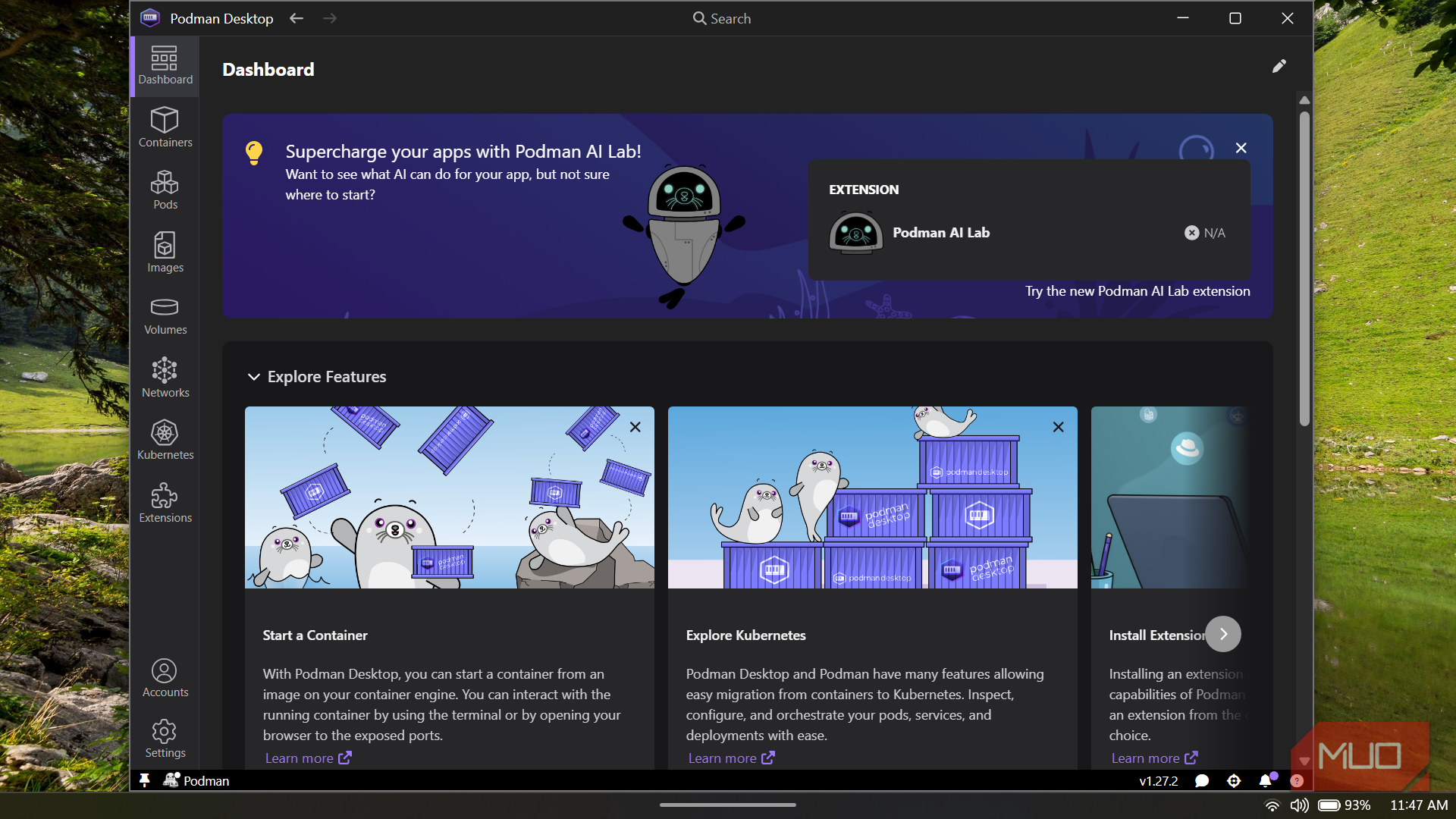The image size is (1456, 819).
Task: Click the 11:47 AM clock
Action: (1419, 805)
